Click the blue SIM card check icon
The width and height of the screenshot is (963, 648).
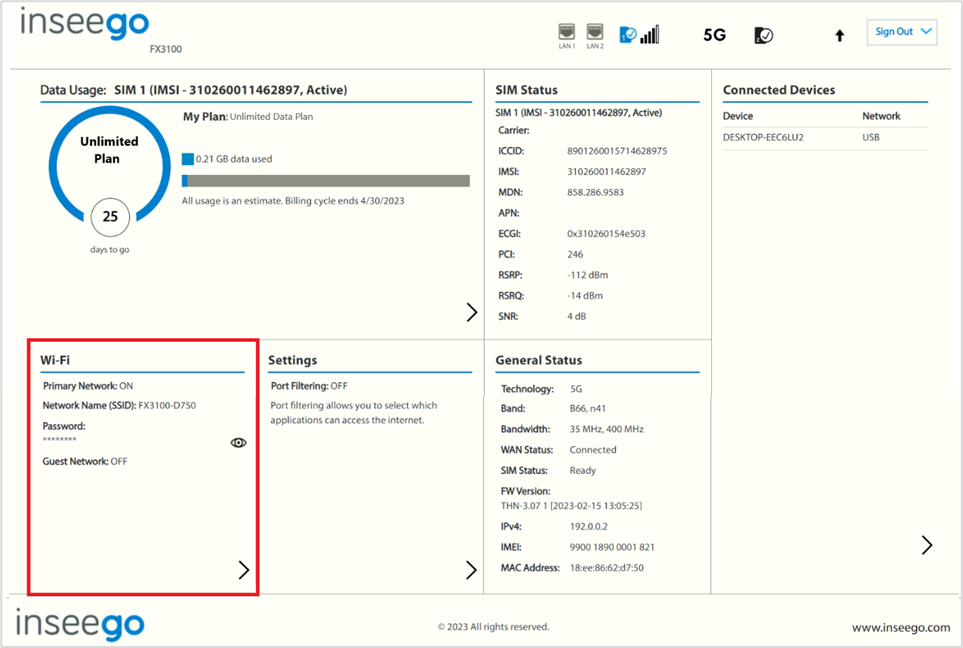pyautogui.click(x=628, y=35)
